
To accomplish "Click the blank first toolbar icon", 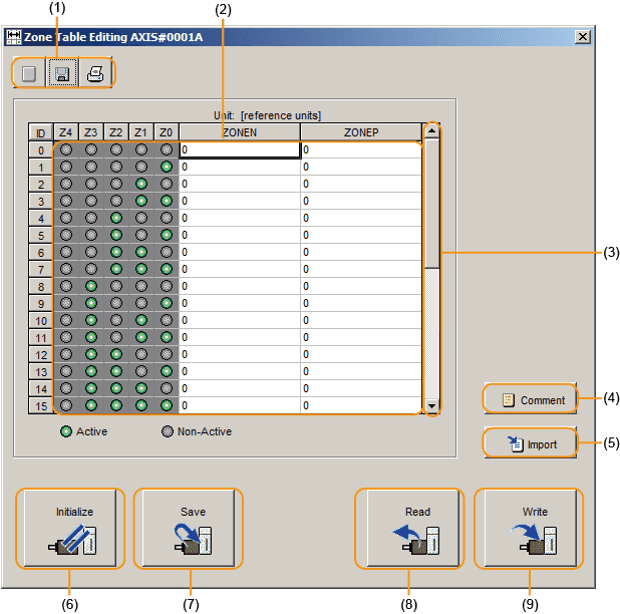I will (30, 73).
